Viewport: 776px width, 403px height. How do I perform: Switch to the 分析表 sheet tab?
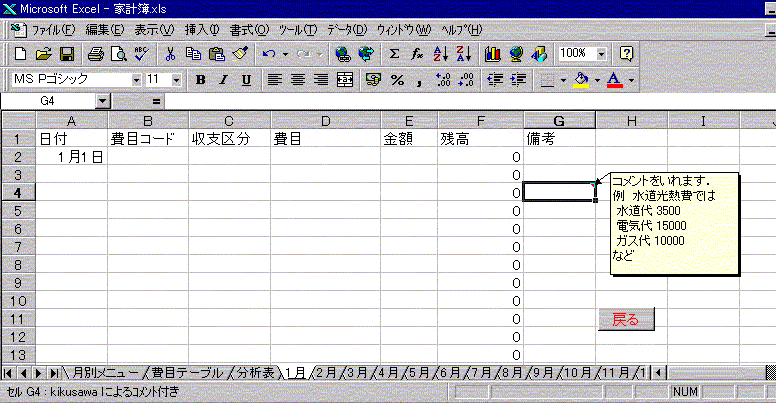point(256,372)
